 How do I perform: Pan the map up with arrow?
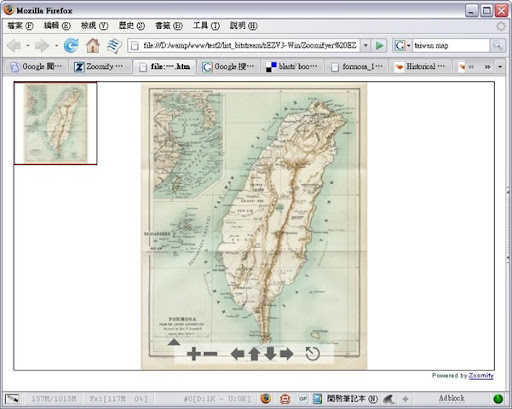pyautogui.click(x=254, y=354)
